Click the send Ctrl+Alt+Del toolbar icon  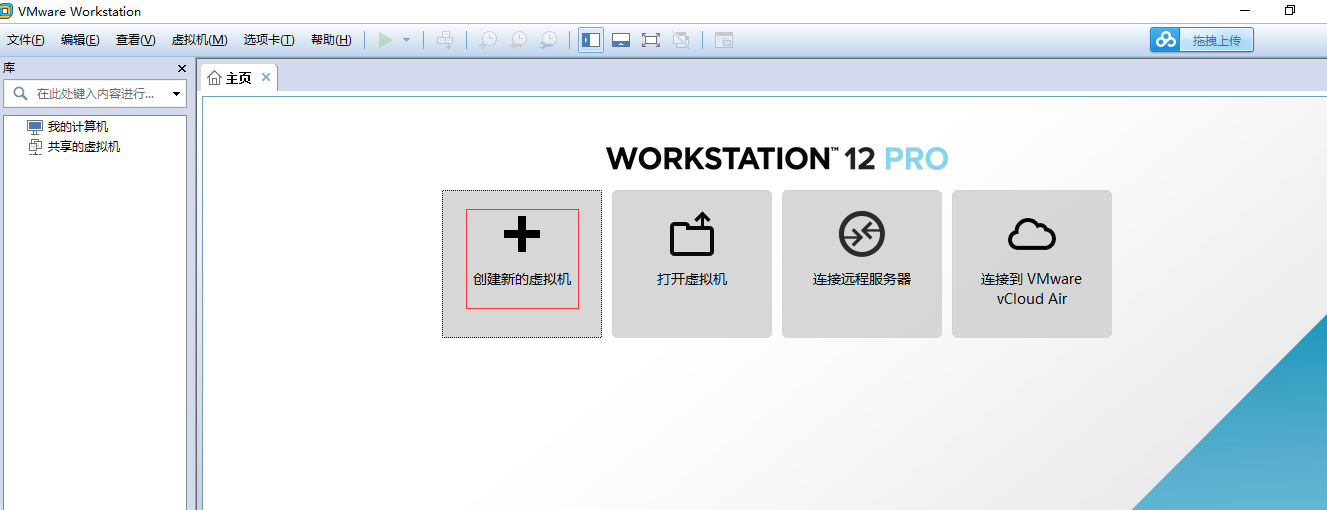446,40
